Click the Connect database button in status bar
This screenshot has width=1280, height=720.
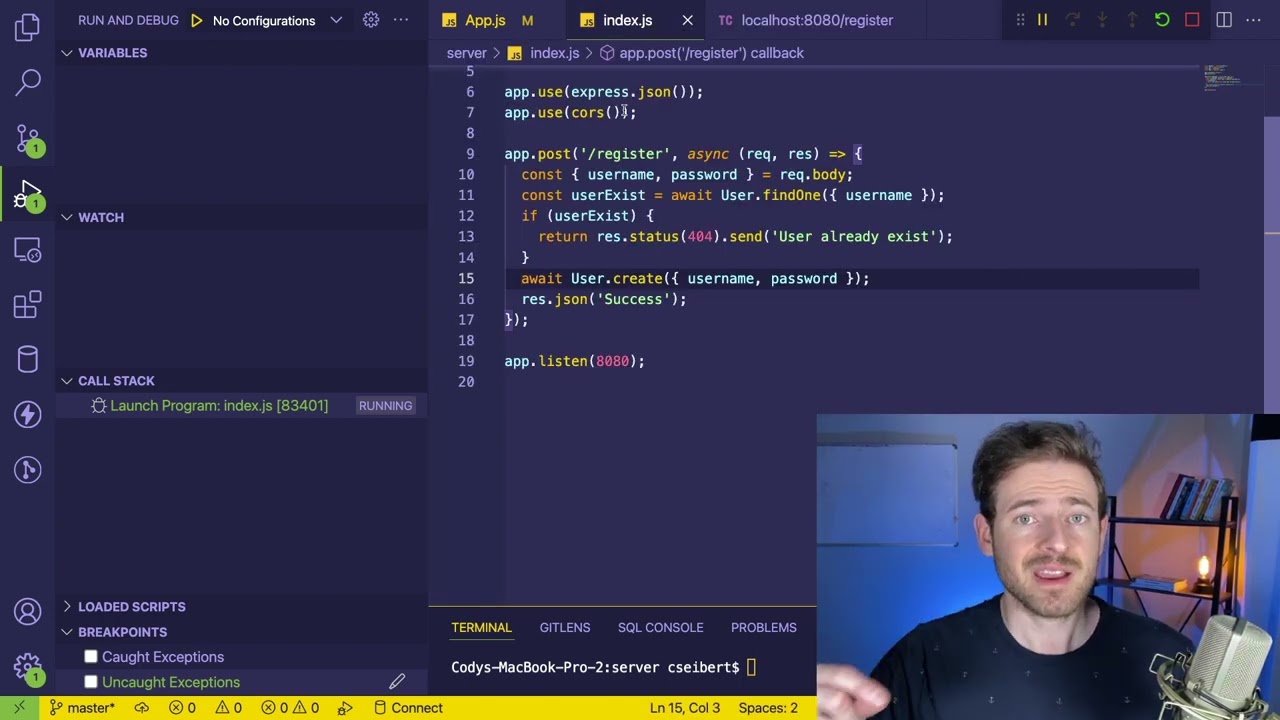pyautogui.click(x=408, y=708)
